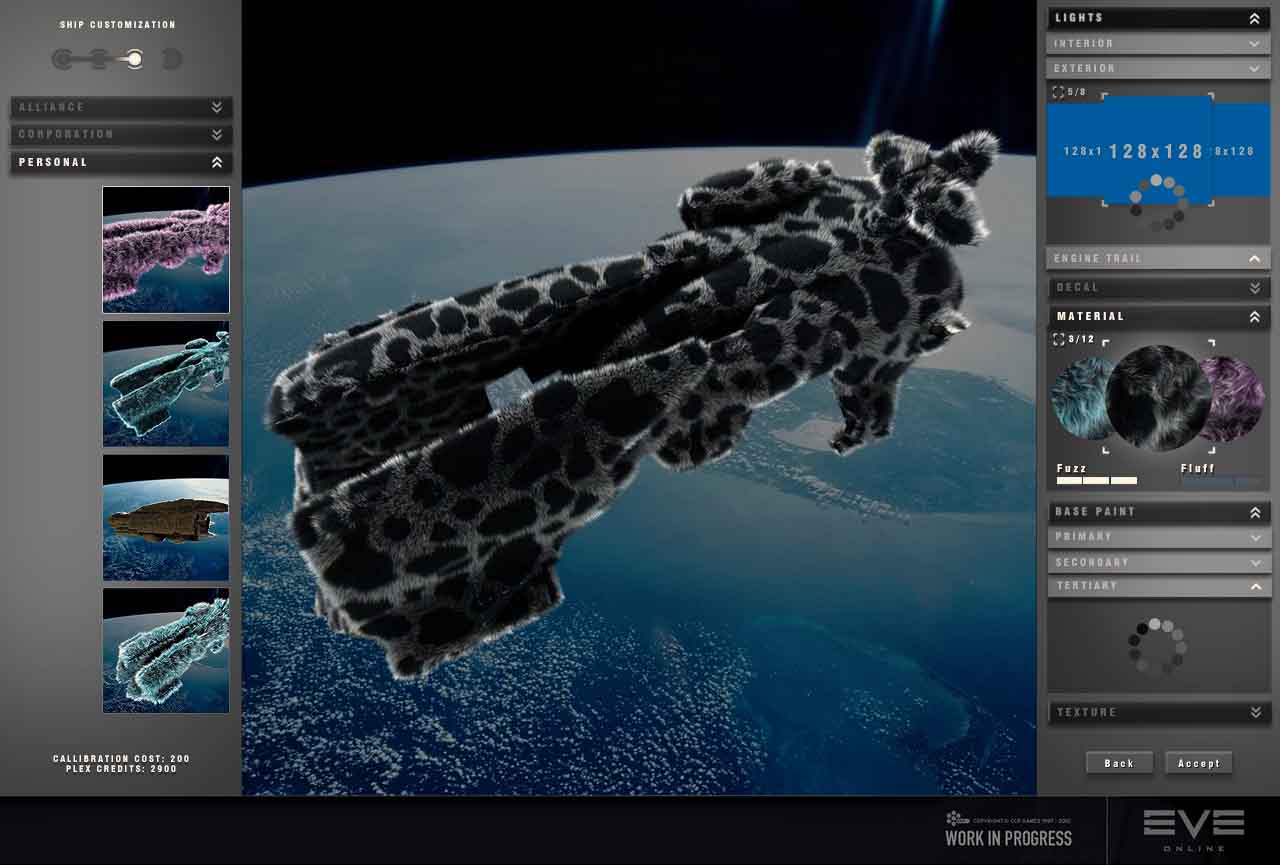
Task: Select the partially hidden right 8x128 swatch
Action: (1241, 151)
